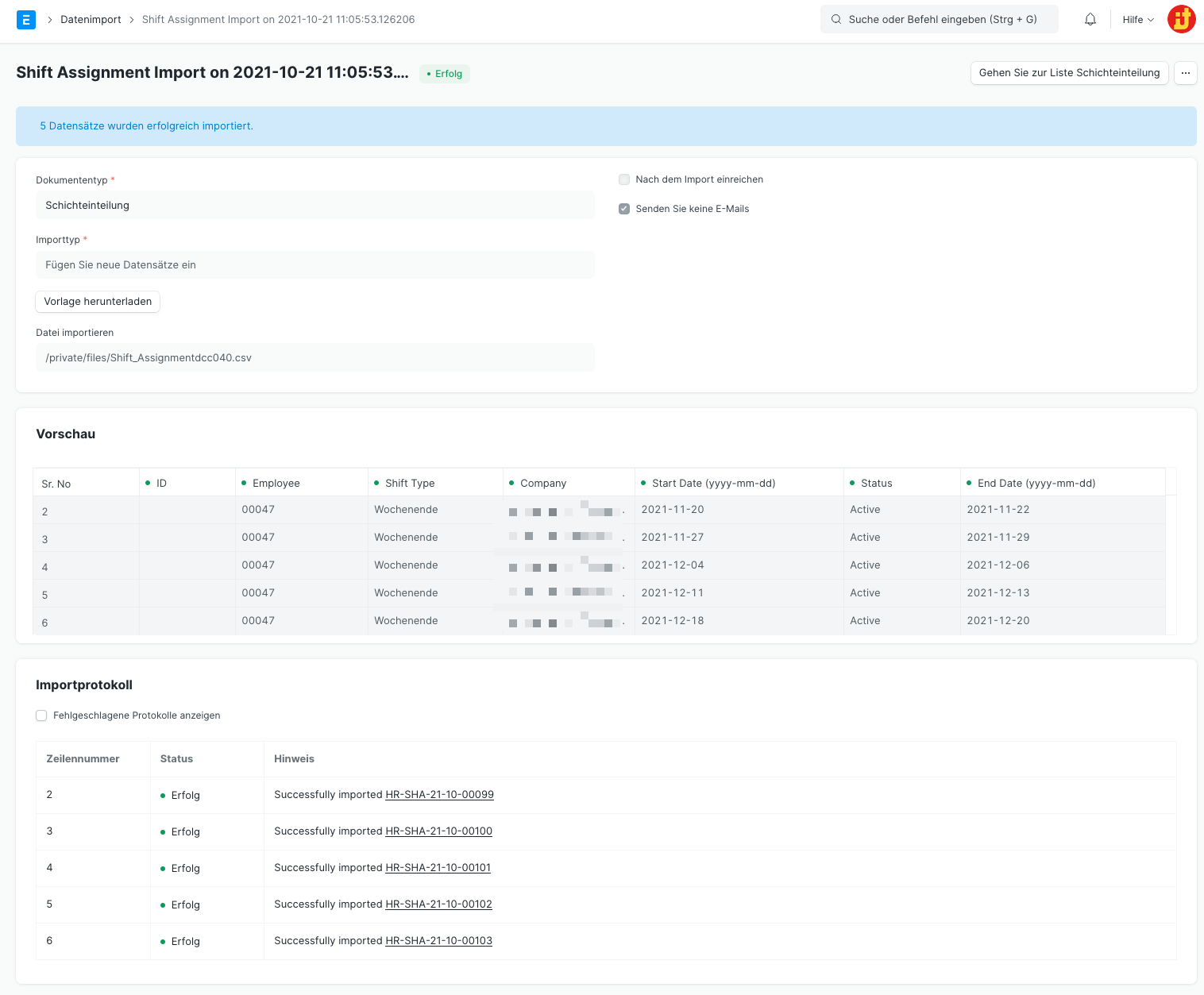Select start date cell 2021-11-20
The width and height of the screenshot is (1204, 995).
click(x=739, y=510)
